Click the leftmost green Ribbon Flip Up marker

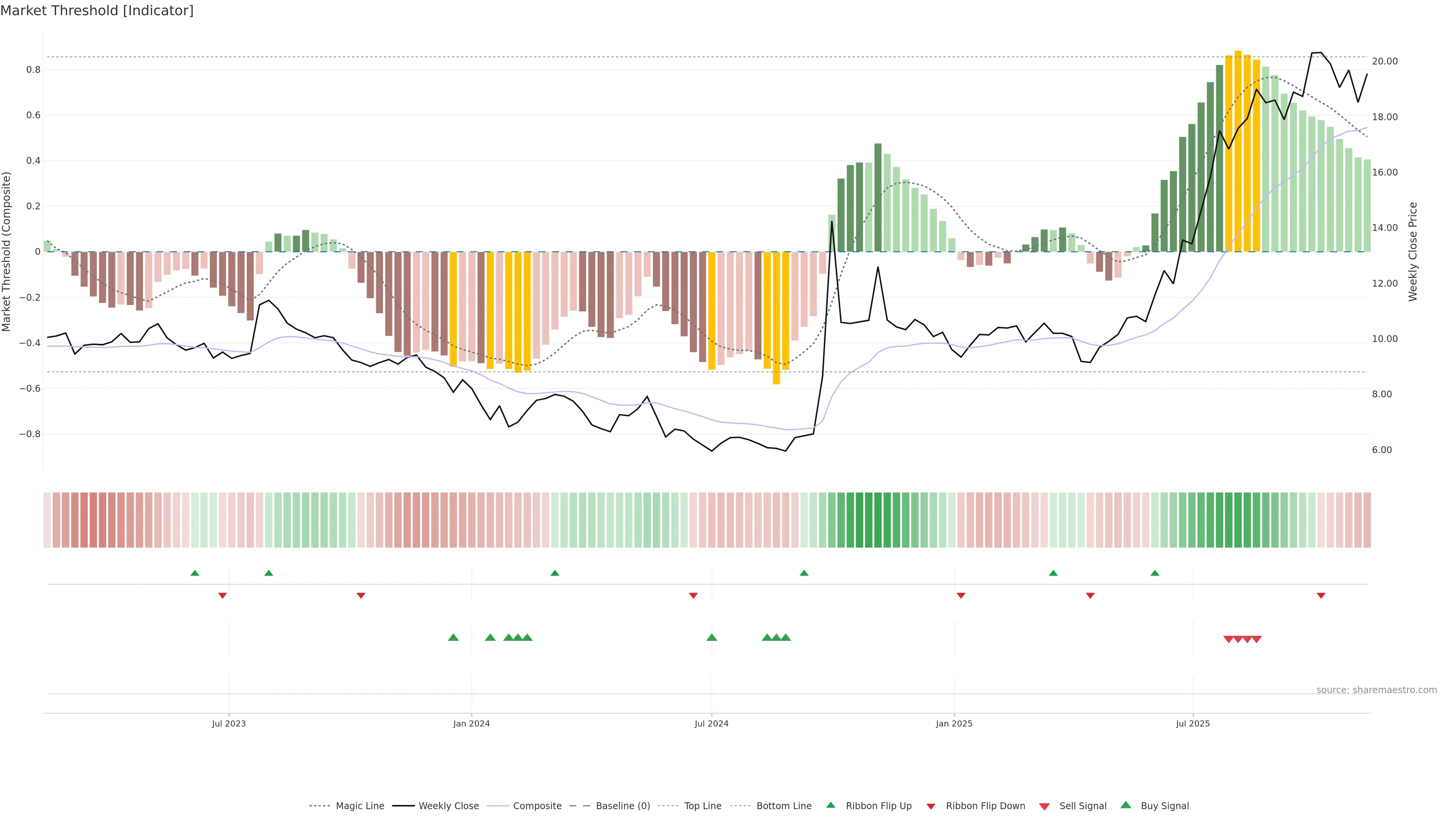tap(195, 573)
